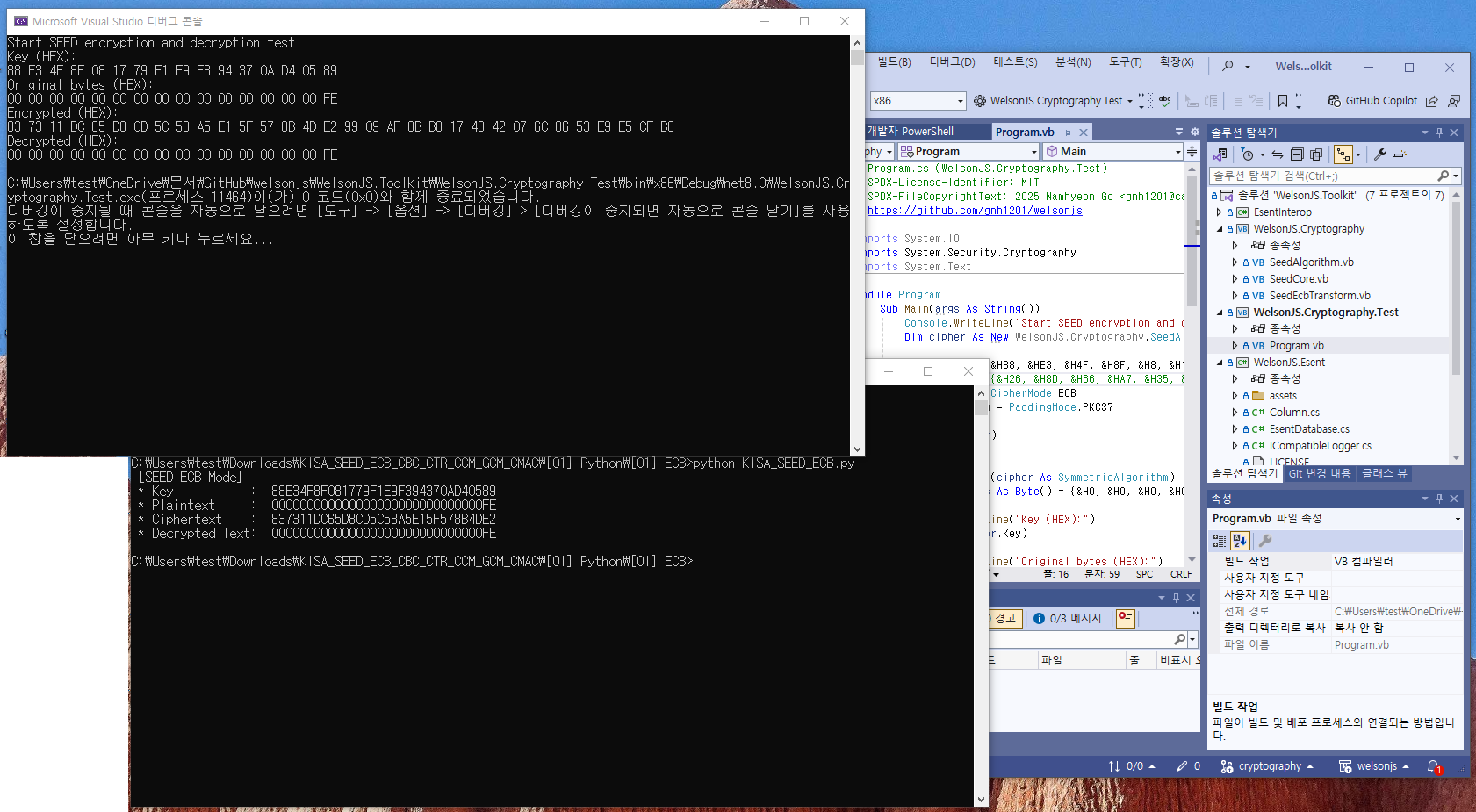Click Collapse All icon in Solution Explorer

click(1297, 154)
